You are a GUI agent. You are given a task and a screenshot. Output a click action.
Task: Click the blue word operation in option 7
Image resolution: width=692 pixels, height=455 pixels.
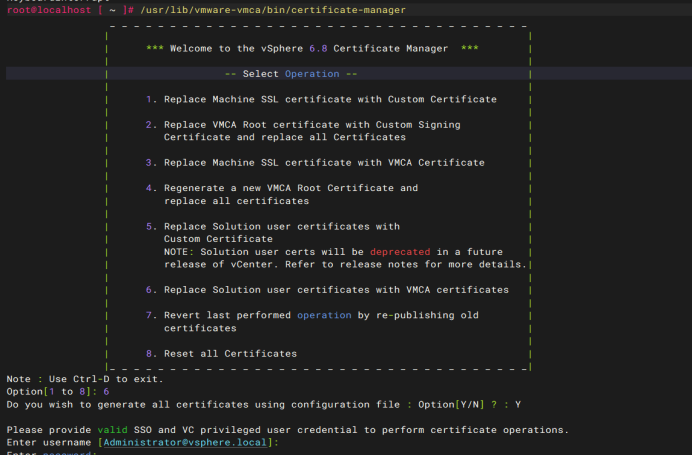coord(324,315)
